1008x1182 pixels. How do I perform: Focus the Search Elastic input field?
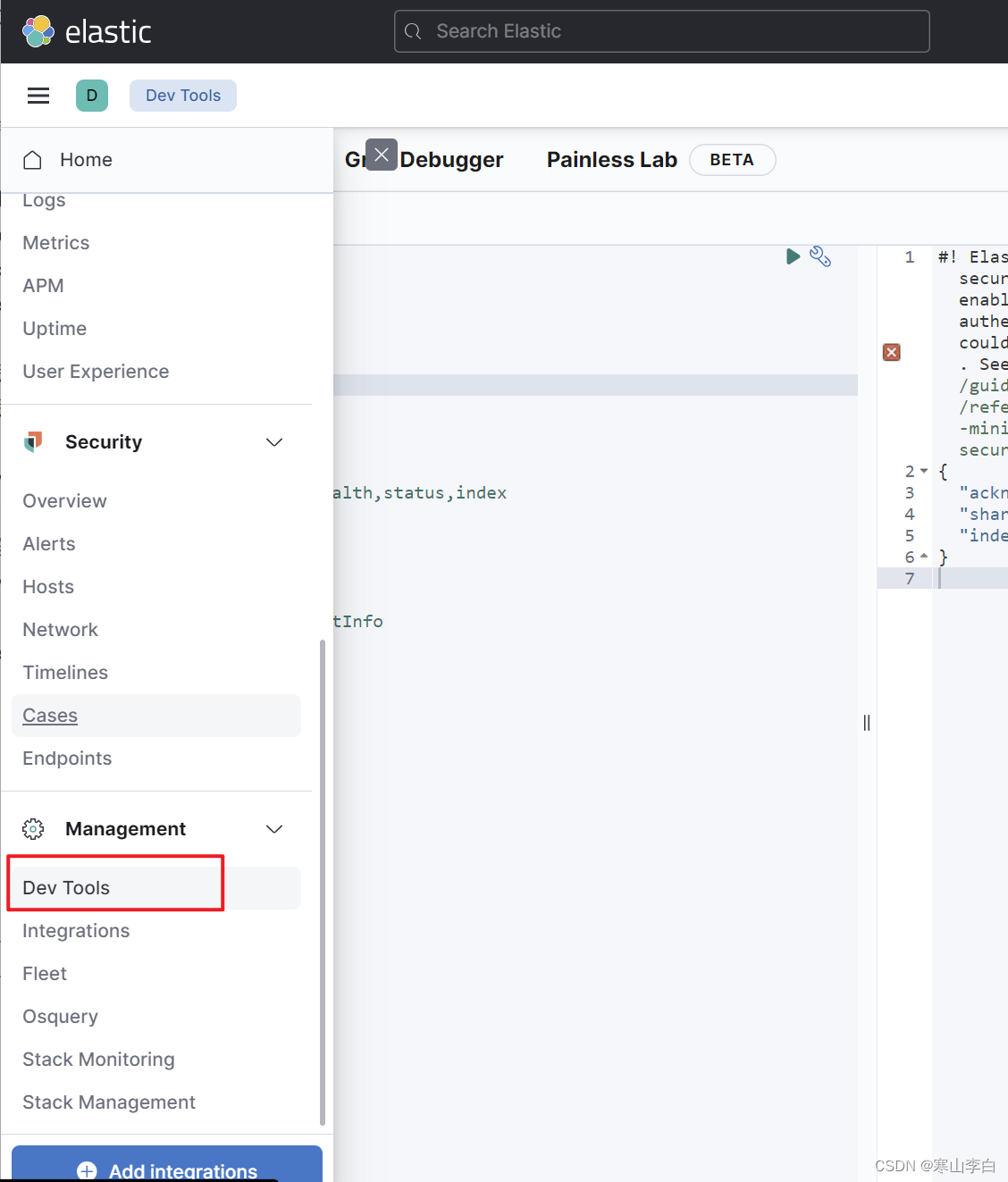click(662, 31)
